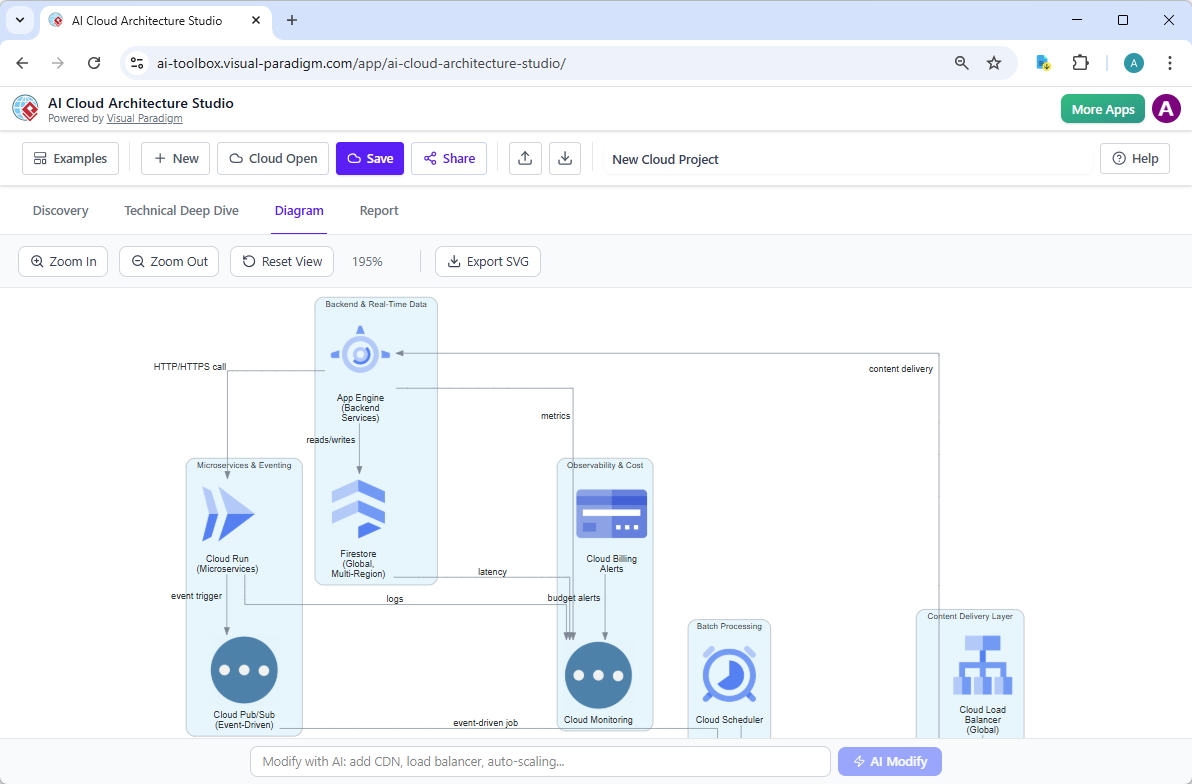Click the Firestore database icon

[x=360, y=510]
